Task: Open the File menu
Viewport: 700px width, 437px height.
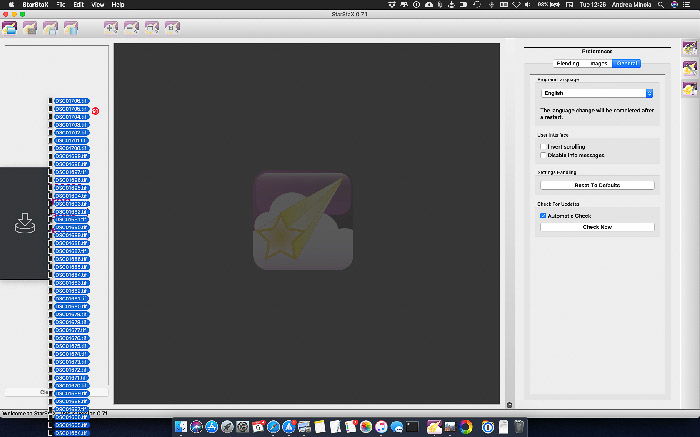Action: pos(61,4)
